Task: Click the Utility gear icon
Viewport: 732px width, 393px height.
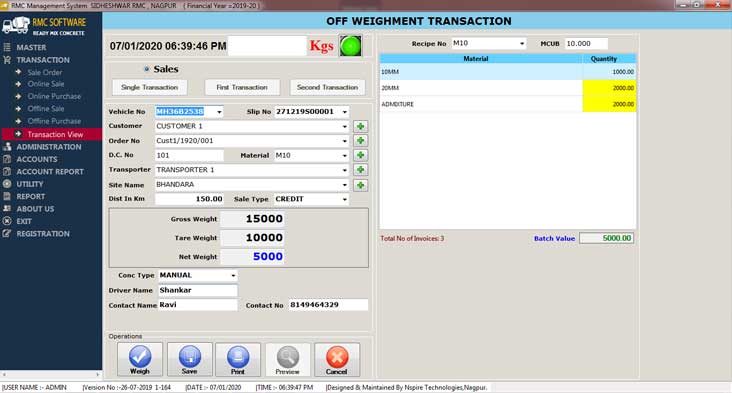Action: pyautogui.click(x=7, y=184)
